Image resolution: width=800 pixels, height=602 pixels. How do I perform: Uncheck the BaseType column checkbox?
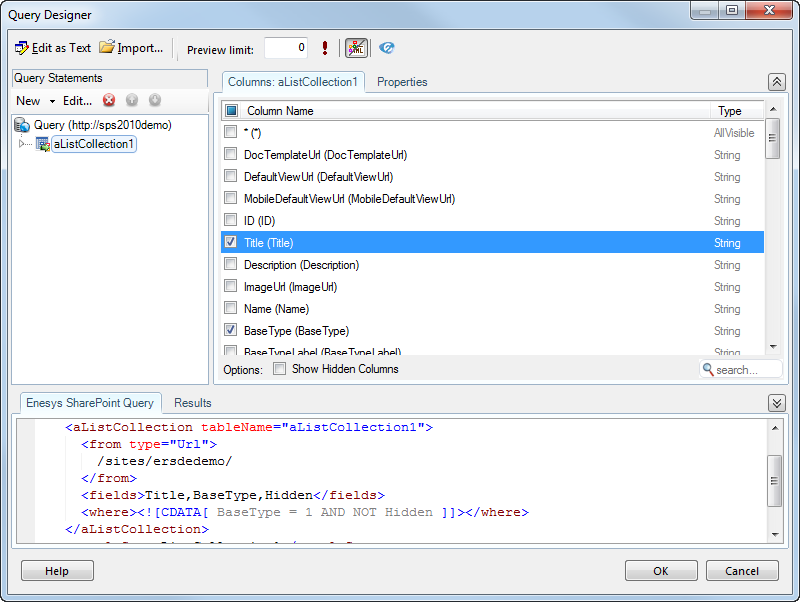231,331
